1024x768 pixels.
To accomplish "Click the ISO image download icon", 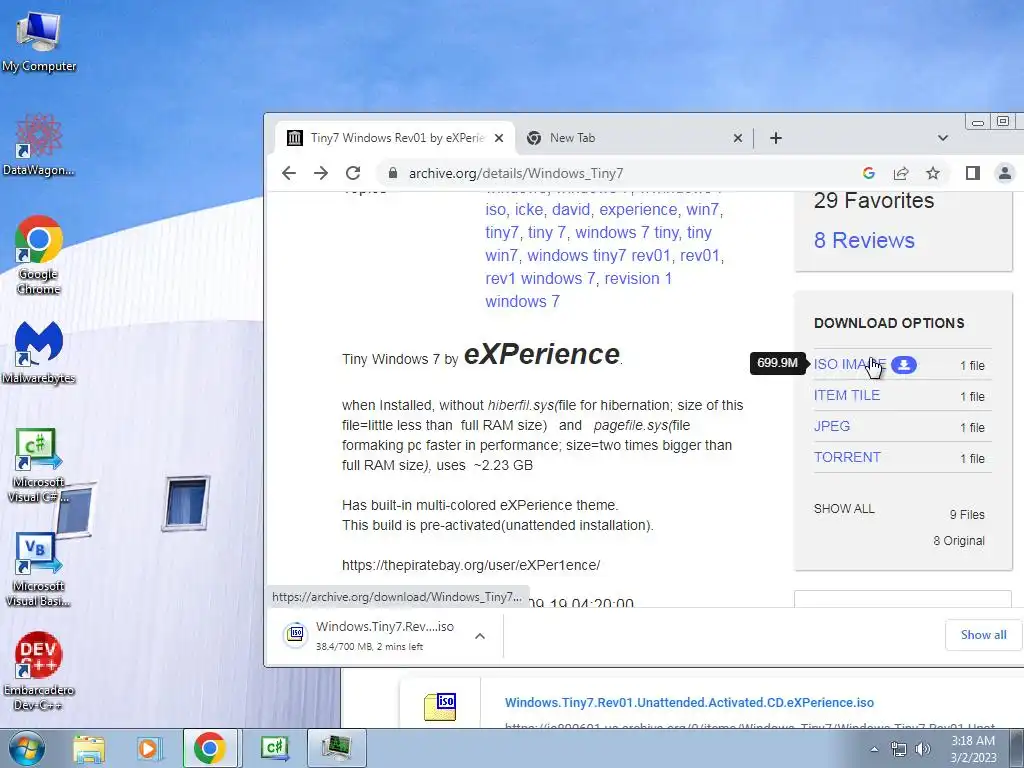I will (x=904, y=364).
